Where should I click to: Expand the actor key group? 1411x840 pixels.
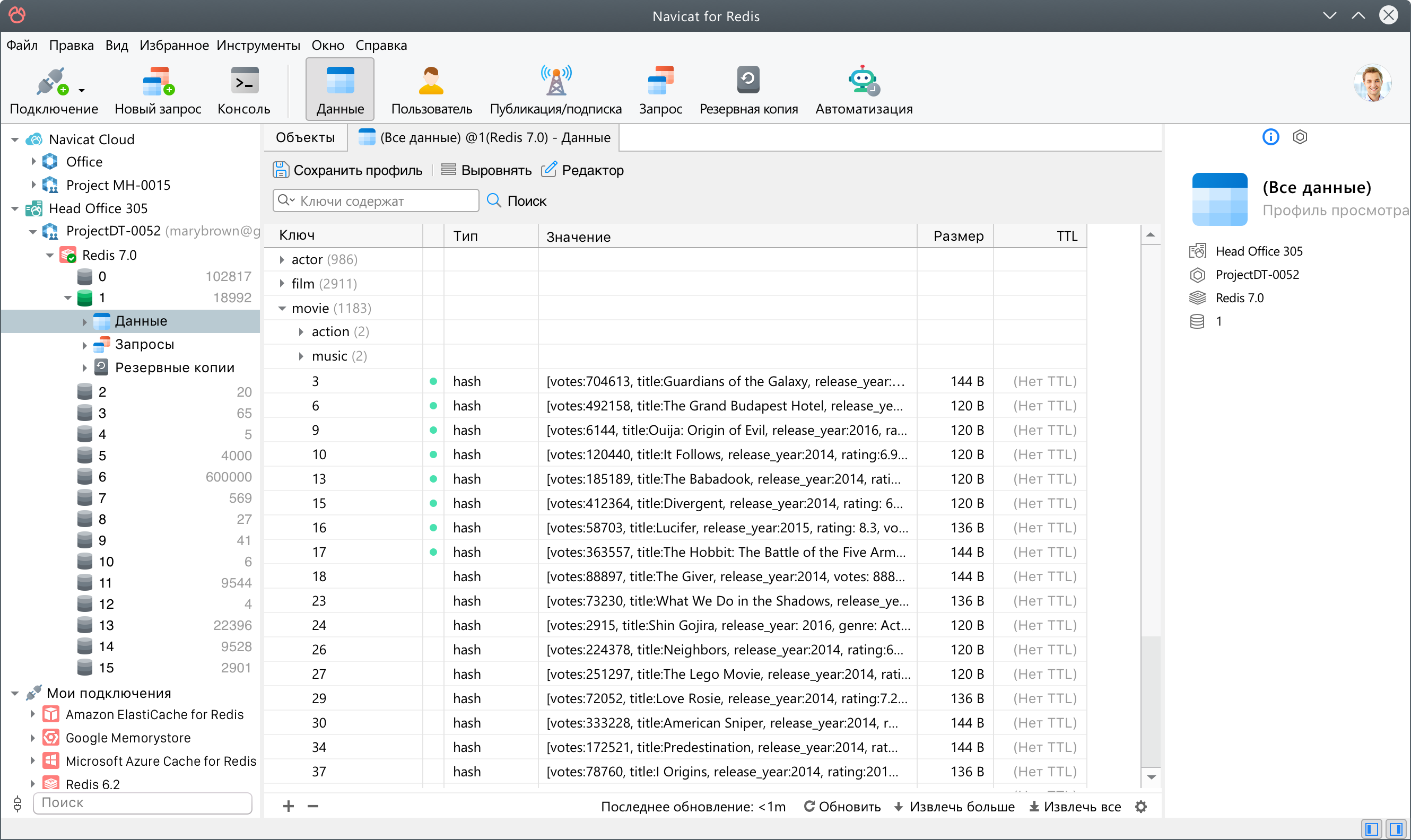(282, 260)
